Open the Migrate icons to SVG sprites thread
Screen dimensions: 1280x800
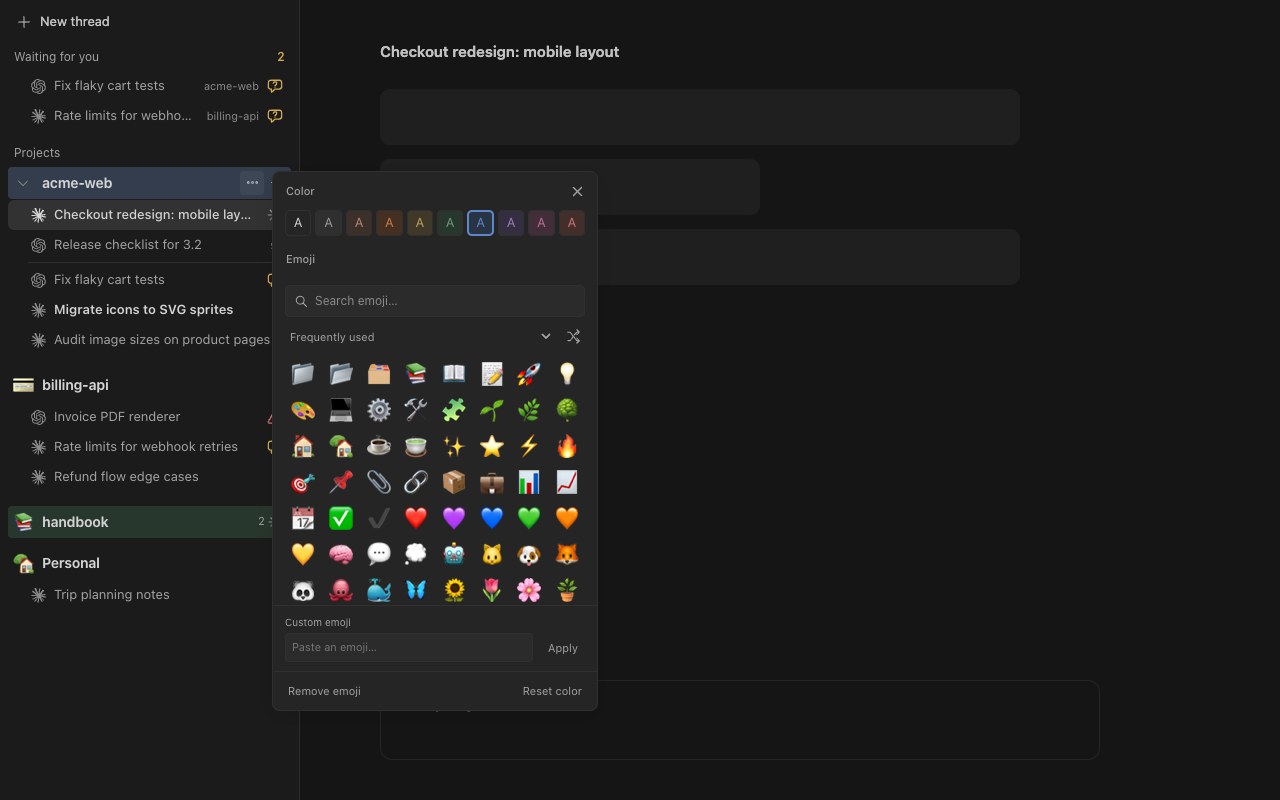pyautogui.click(x=150, y=310)
